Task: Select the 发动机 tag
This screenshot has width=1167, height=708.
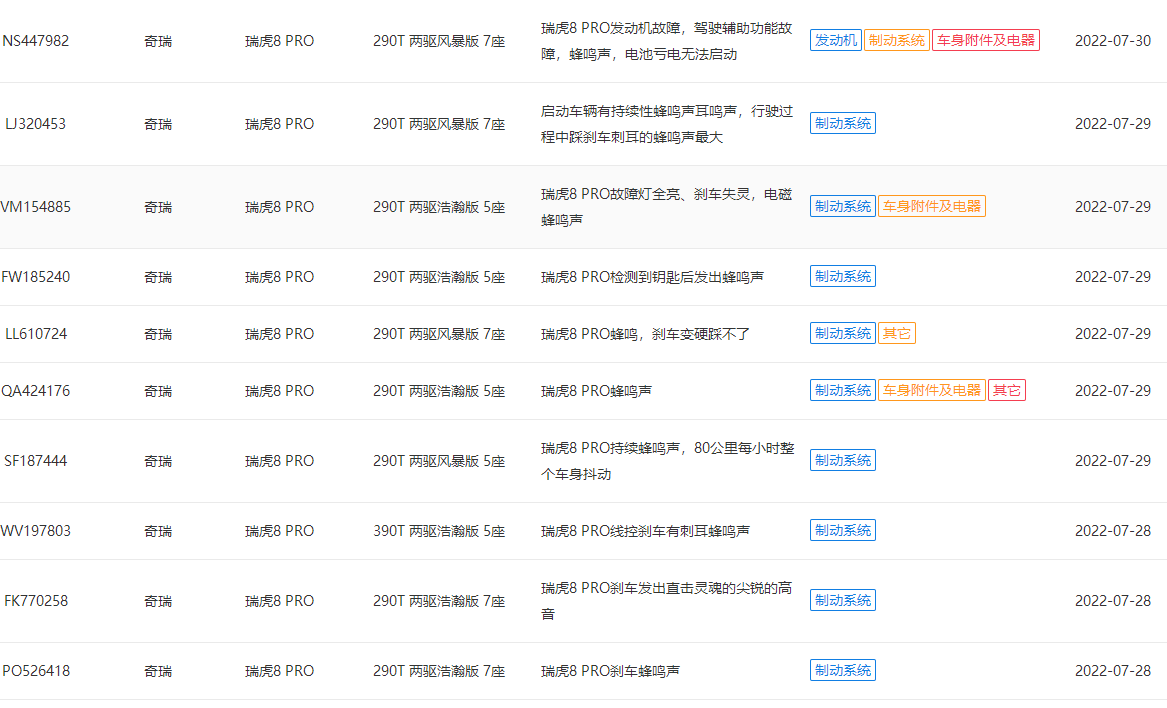Action: tap(835, 41)
